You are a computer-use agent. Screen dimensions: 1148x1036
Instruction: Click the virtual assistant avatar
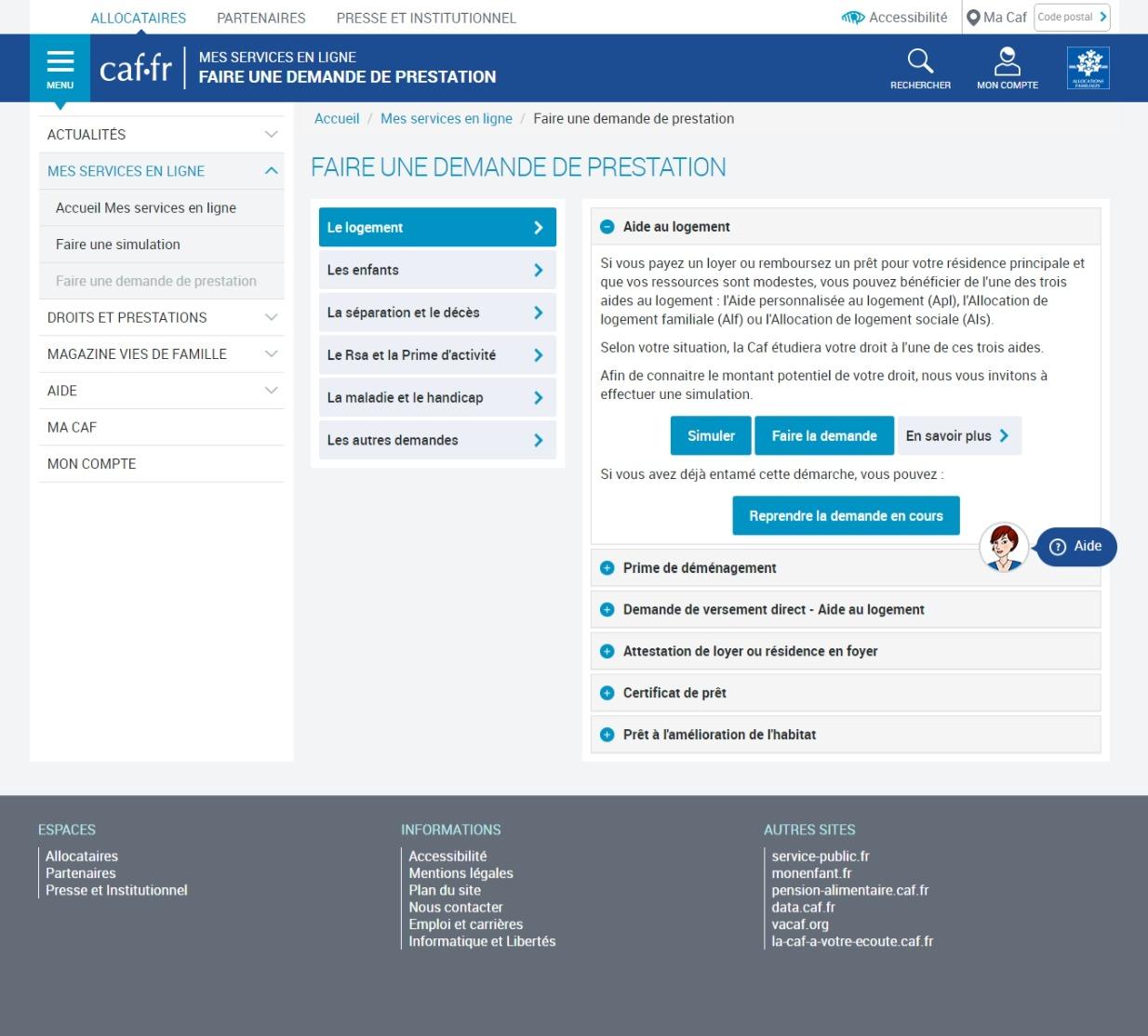point(1004,547)
